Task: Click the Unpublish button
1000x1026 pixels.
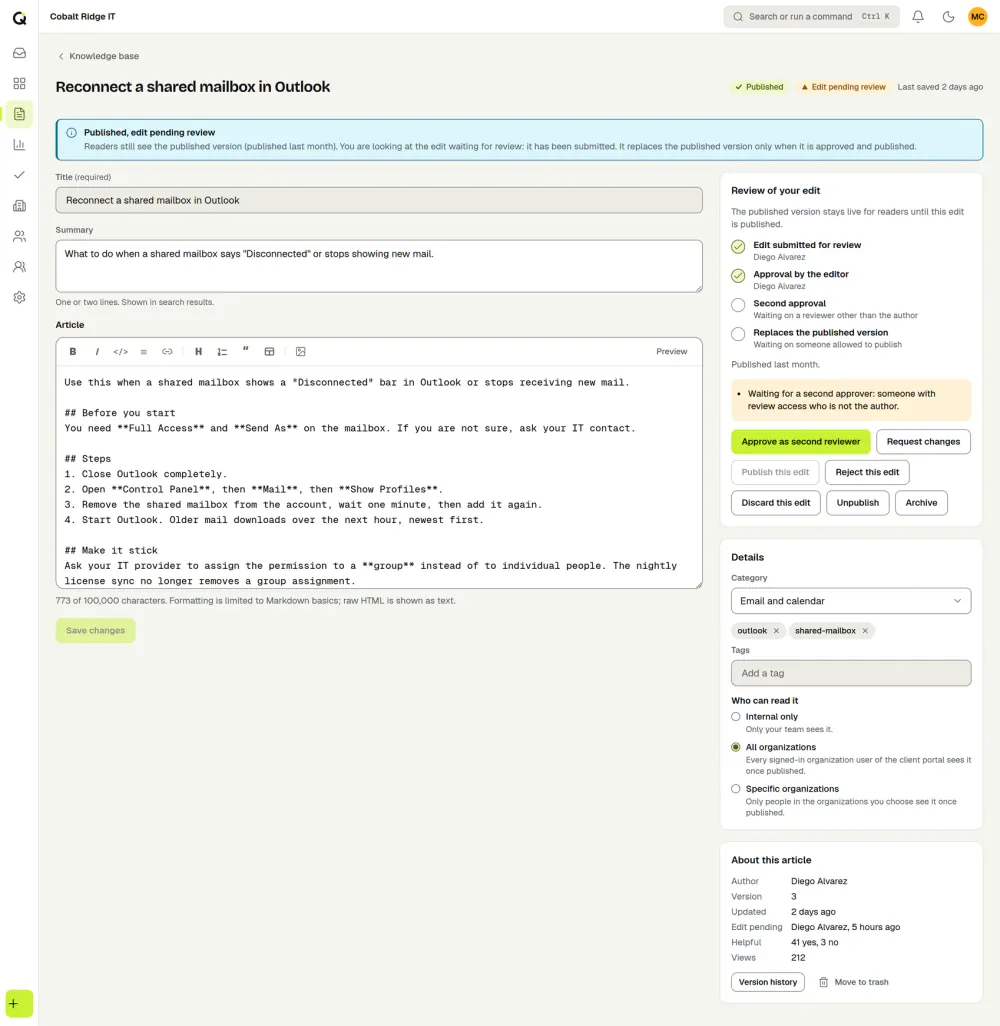Action: point(857,503)
